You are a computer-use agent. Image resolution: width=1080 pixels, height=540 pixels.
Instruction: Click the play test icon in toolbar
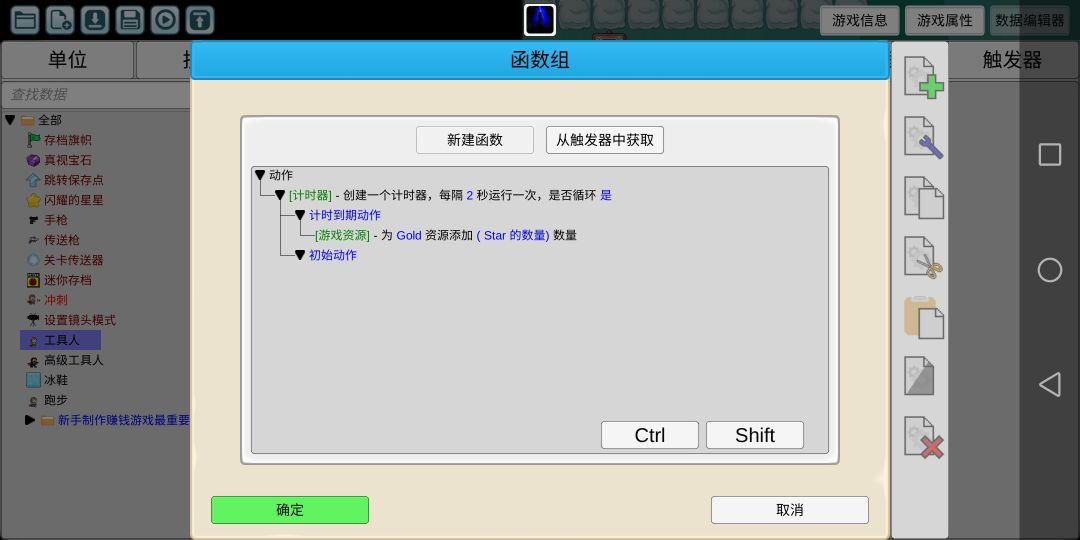[x=165, y=20]
